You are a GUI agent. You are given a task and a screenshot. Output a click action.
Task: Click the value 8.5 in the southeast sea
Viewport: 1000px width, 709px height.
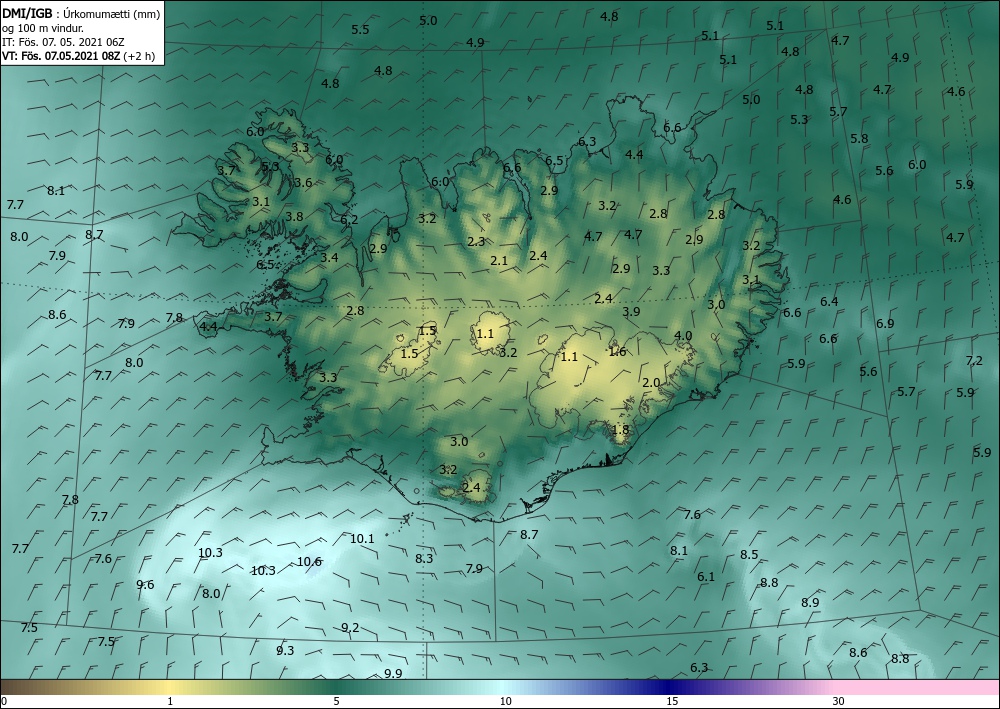(x=749, y=555)
